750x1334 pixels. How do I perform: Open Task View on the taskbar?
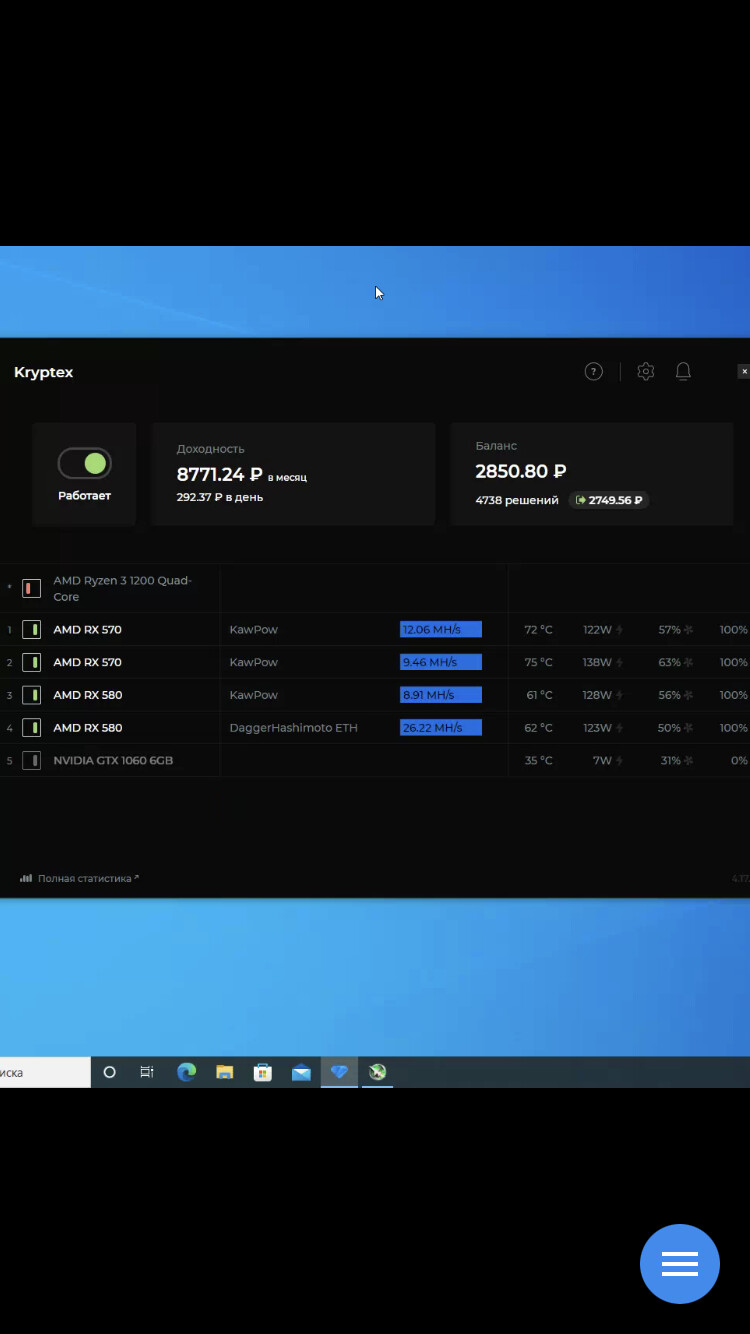(147, 1072)
